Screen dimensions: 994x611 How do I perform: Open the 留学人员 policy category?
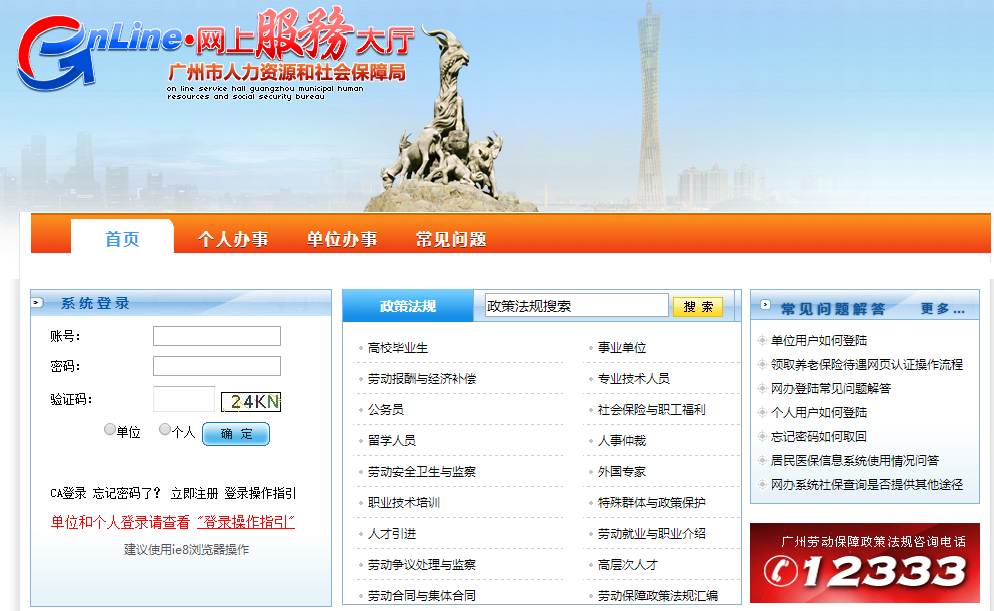point(392,441)
